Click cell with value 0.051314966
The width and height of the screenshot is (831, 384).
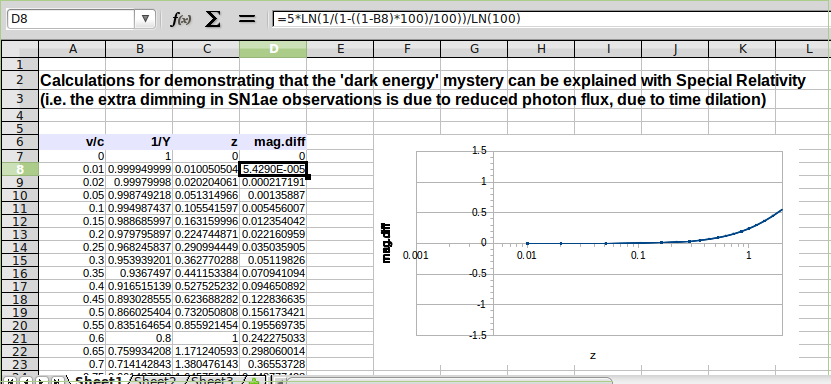[206, 195]
